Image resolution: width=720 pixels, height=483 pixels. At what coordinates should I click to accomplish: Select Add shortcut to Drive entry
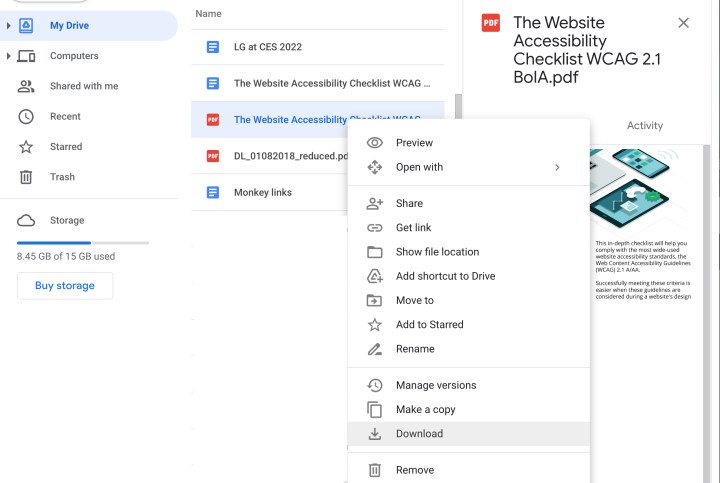click(x=468, y=276)
